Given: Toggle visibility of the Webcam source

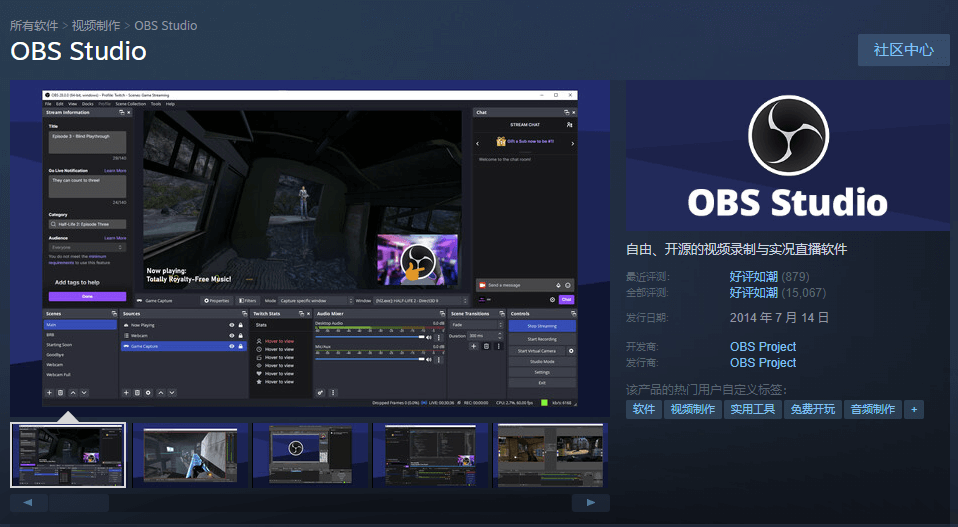Looking at the screenshot, I should click(x=232, y=335).
